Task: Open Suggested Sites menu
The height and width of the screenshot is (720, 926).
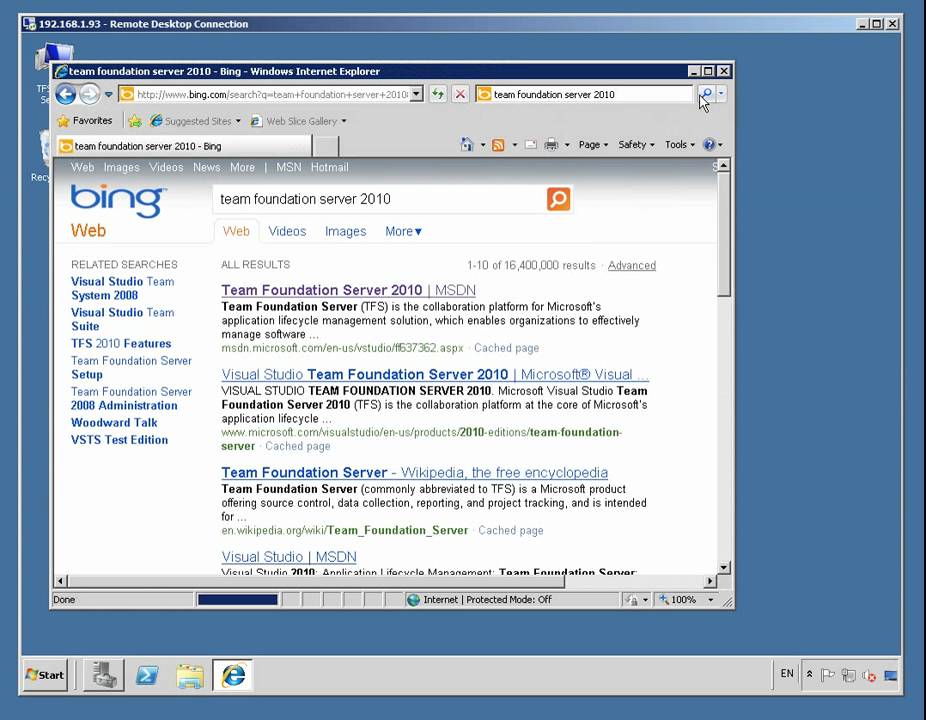Action: click(195, 121)
